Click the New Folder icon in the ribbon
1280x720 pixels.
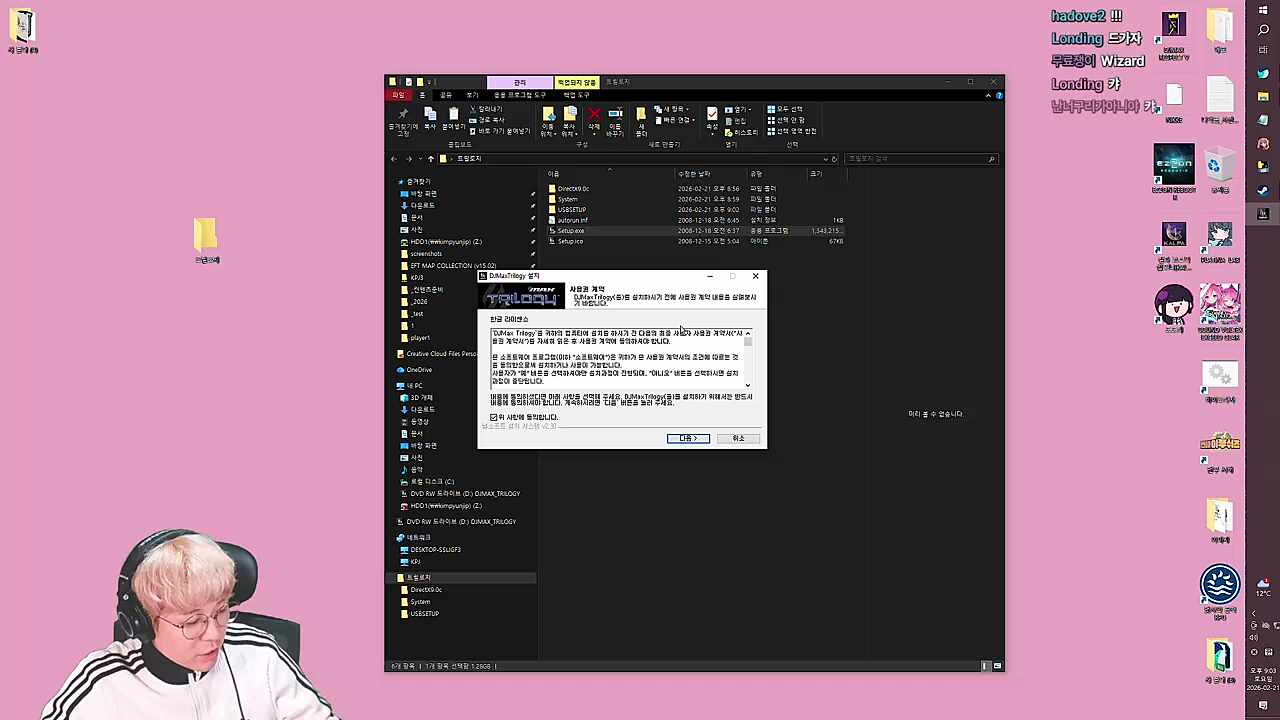click(x=641, y=118)
